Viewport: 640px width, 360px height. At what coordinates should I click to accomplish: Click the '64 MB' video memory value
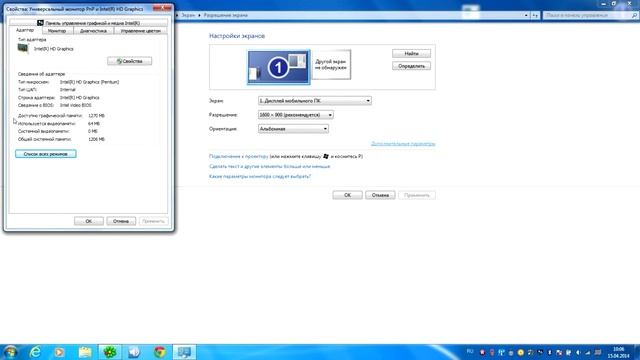[93, 123]
